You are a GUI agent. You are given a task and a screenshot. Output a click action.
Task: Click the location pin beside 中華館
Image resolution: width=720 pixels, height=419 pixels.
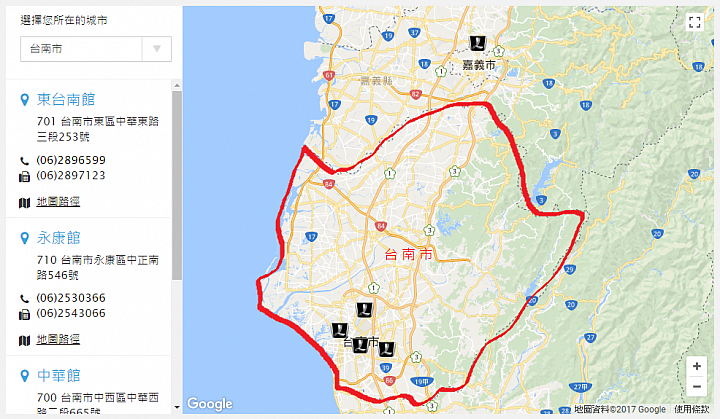pyautogui.click(x=25, y=376)
